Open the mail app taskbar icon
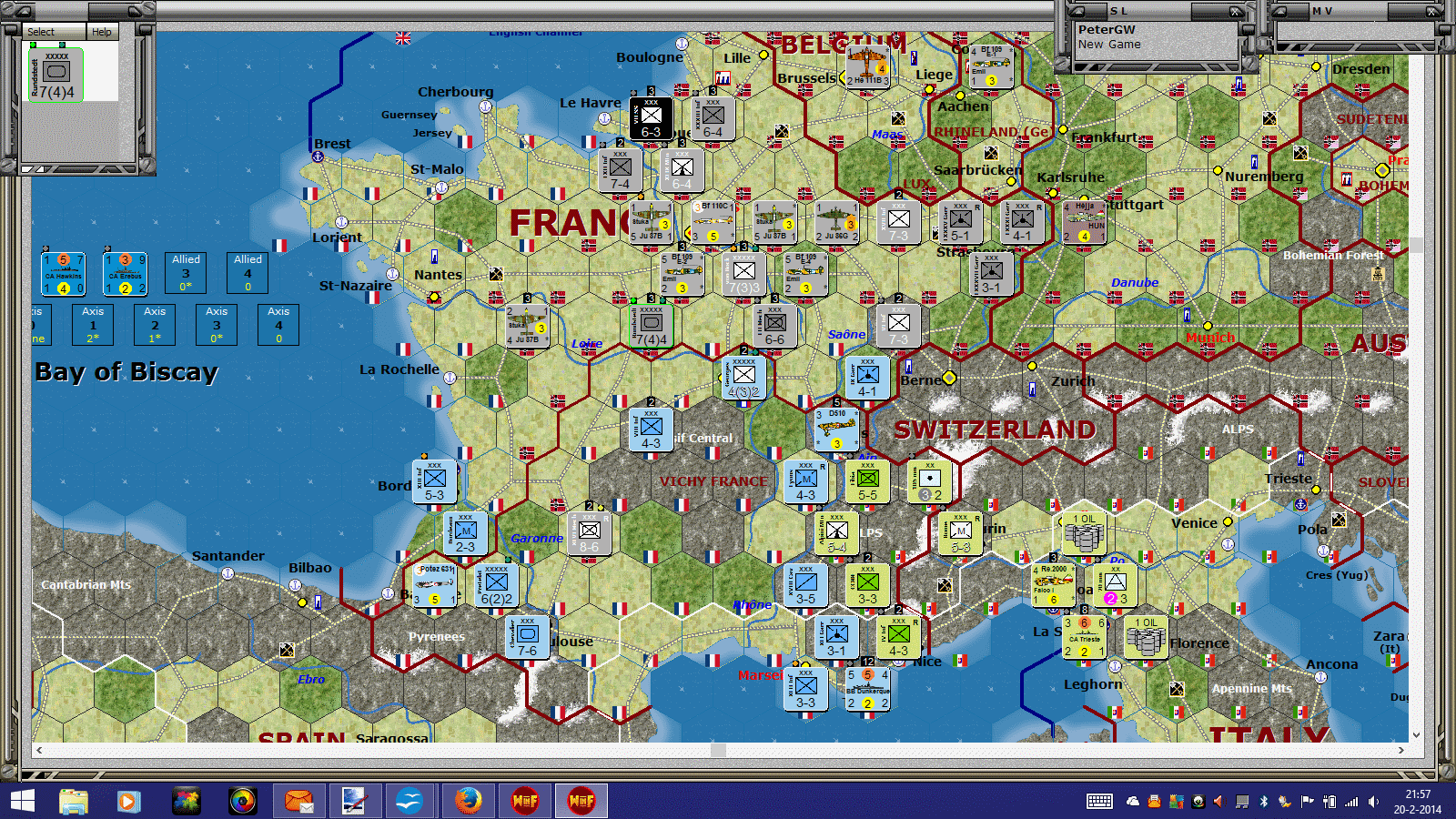The image size is (1456, 819). click(298, 801)
